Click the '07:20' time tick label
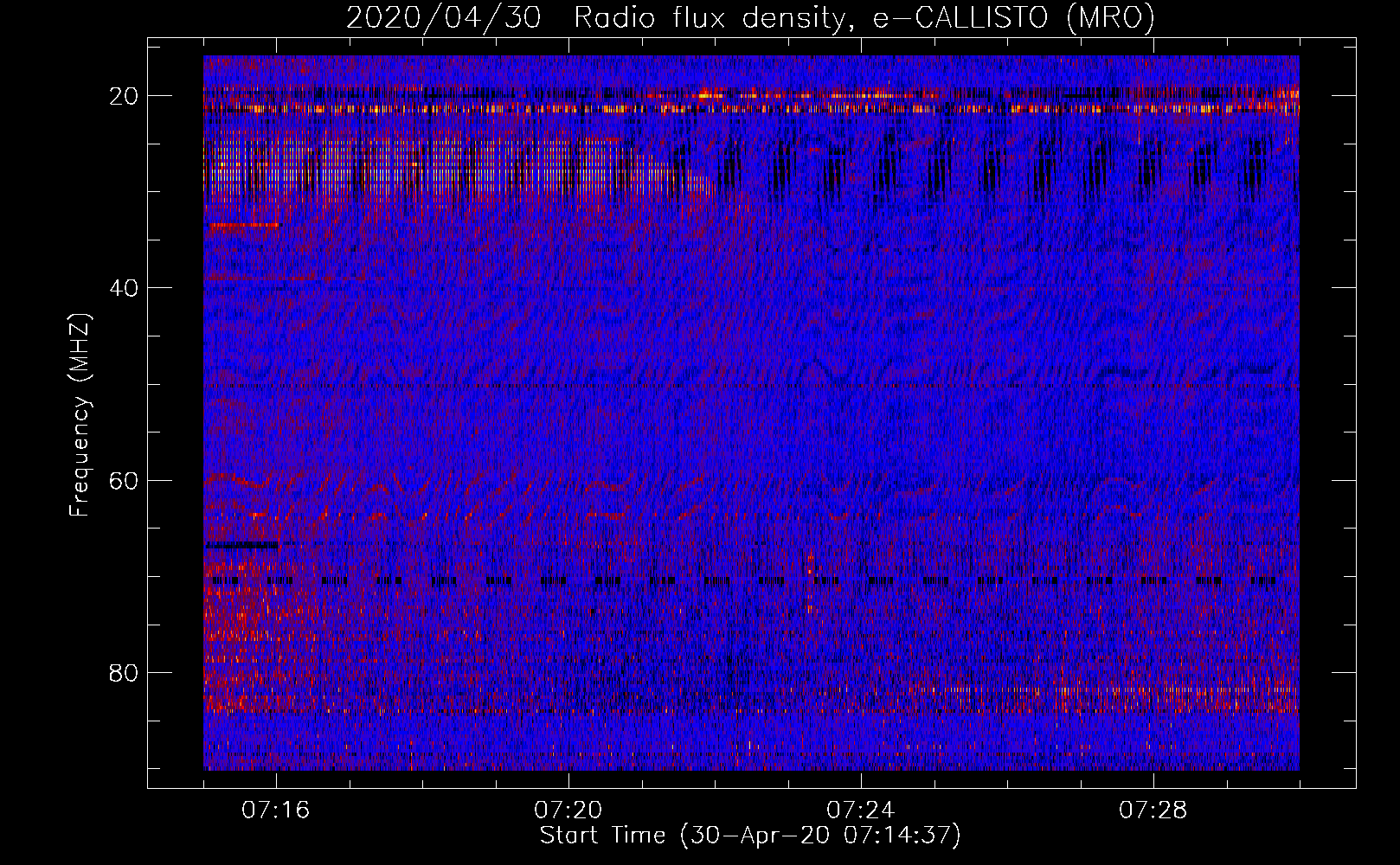Image resolution: width=1400 pixels, height=865 pixels. tap(568, 810)
